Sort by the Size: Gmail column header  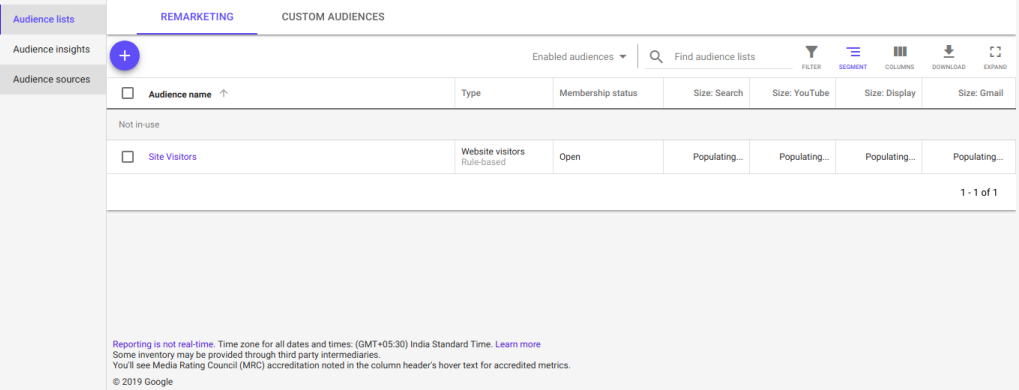click(x=980, y=94)
